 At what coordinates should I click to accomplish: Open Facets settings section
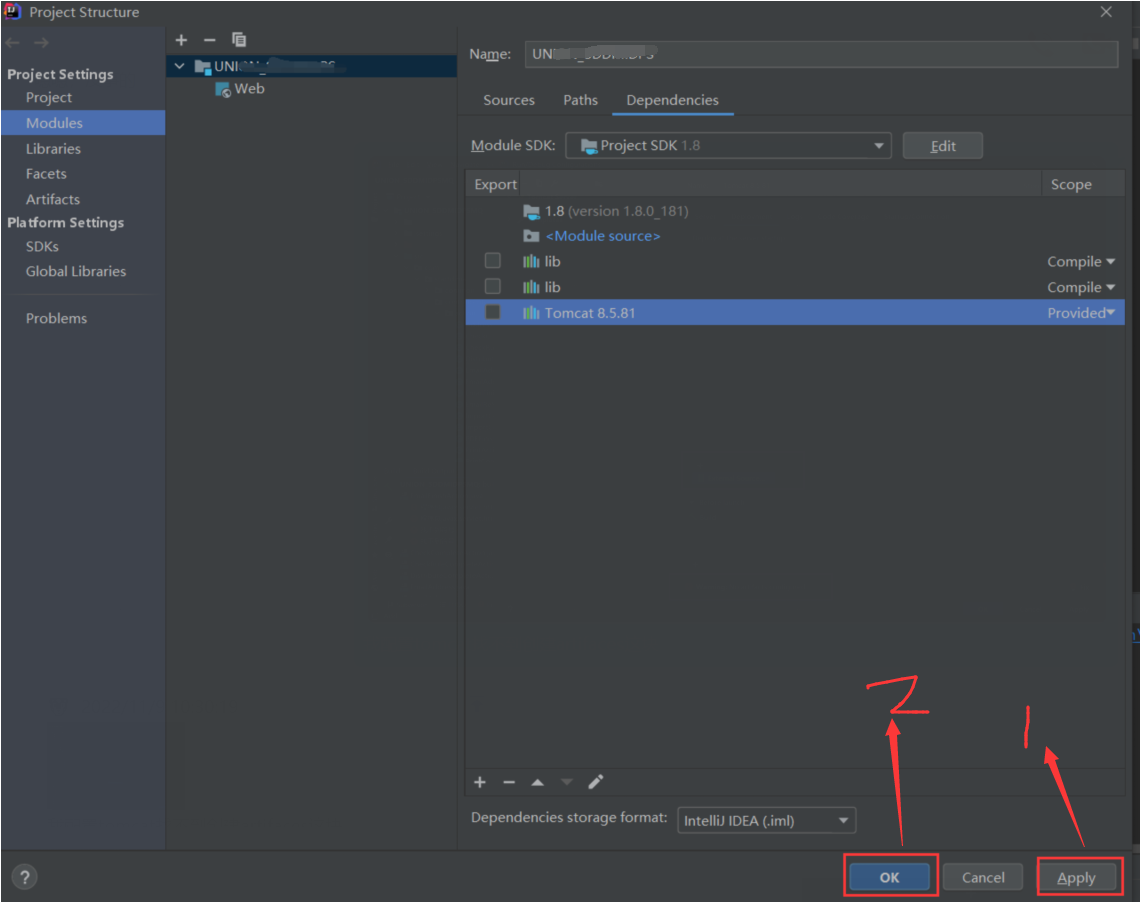coord(46,174)
